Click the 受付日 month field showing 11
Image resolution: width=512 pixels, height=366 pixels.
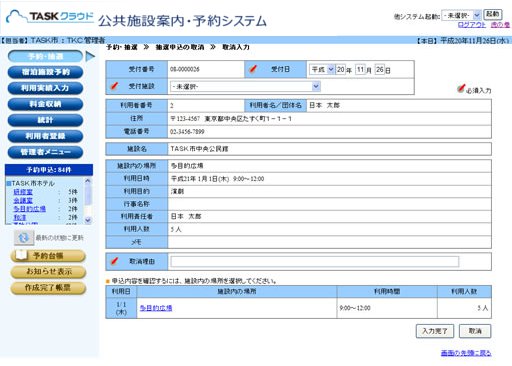pyautogui.click(x=360, y=69)
